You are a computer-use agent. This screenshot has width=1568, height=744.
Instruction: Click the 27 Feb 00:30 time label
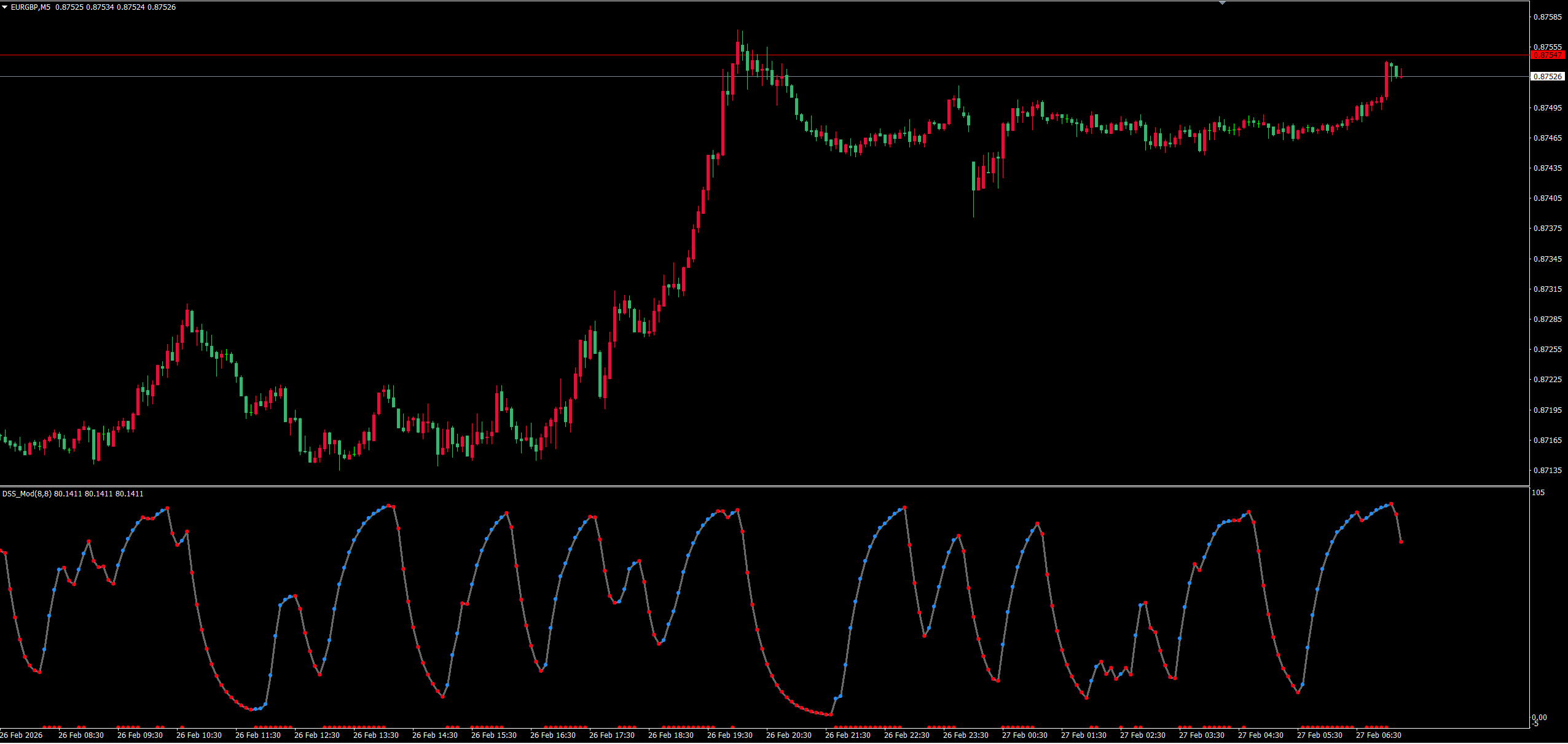point(1024,735)
